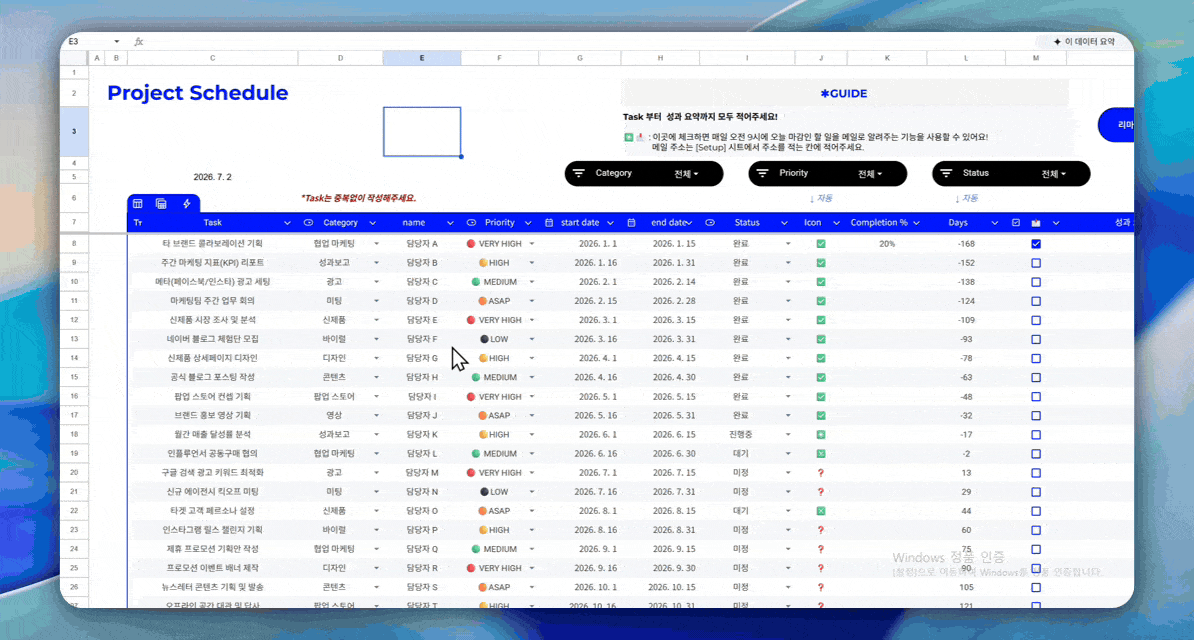This screenshot has width=1194, height=640.
Task: Select column E header
Action: pos(422,58)
